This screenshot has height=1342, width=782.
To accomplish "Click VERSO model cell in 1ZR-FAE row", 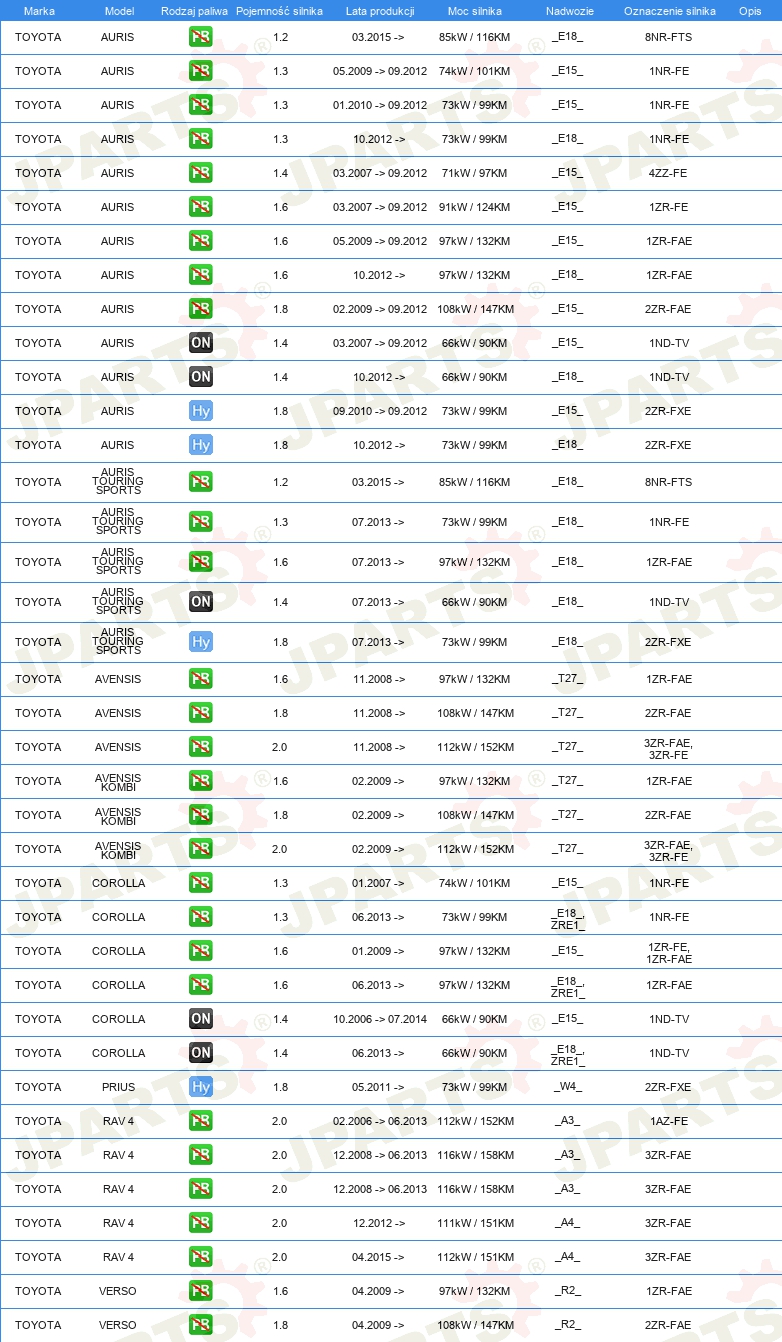I will coord(118,1291).
